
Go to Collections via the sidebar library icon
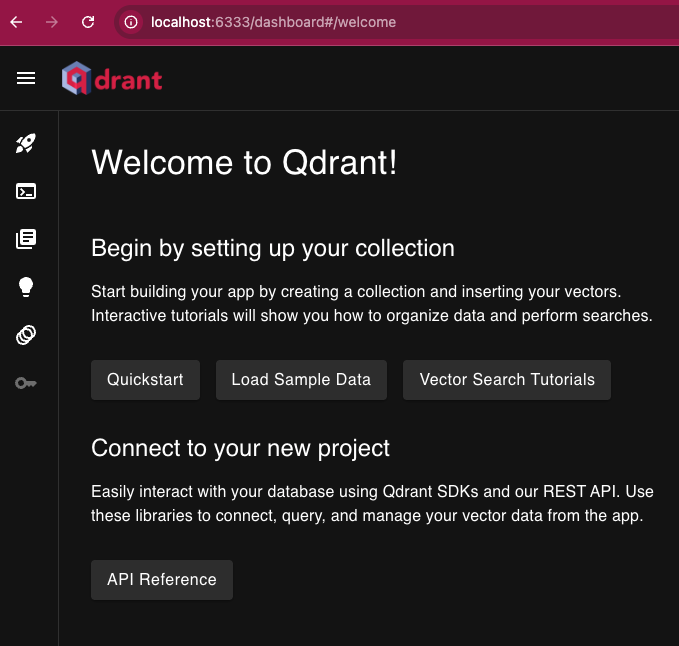pos(26,239)
